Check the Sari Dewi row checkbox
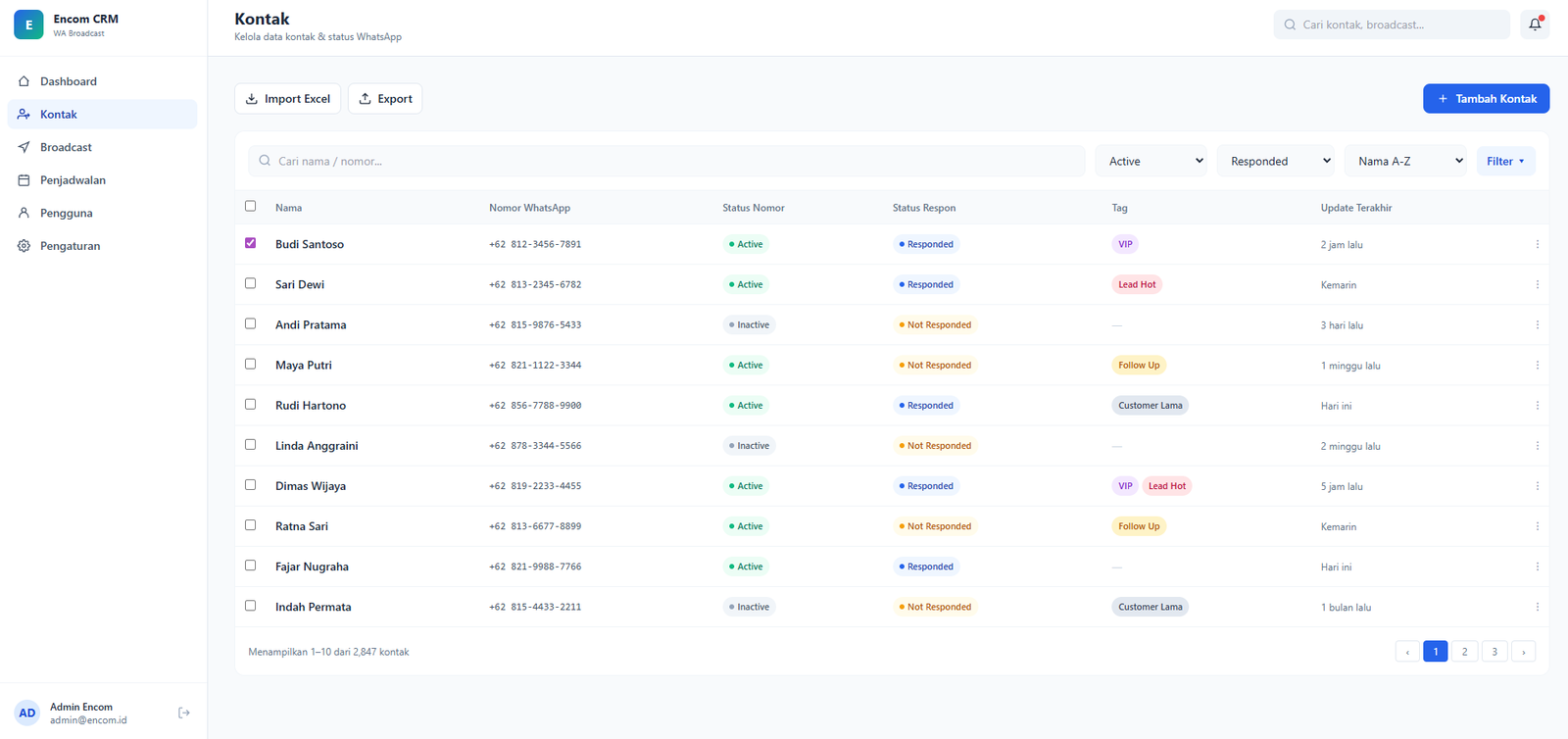This screenshot has height=739, width=1568. tap(250, 283)
